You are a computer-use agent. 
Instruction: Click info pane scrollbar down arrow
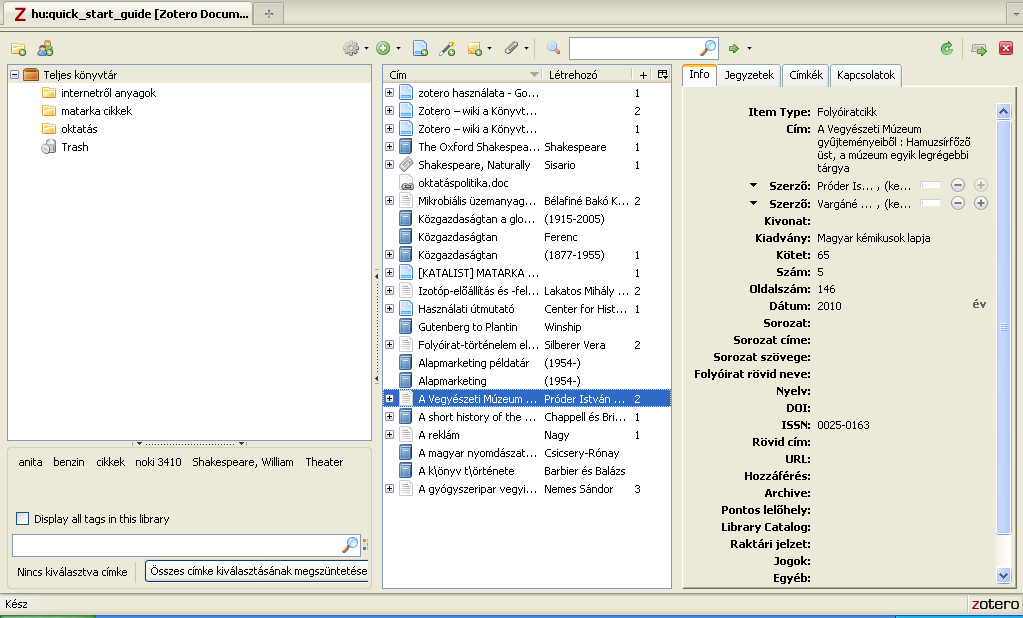1003,575
